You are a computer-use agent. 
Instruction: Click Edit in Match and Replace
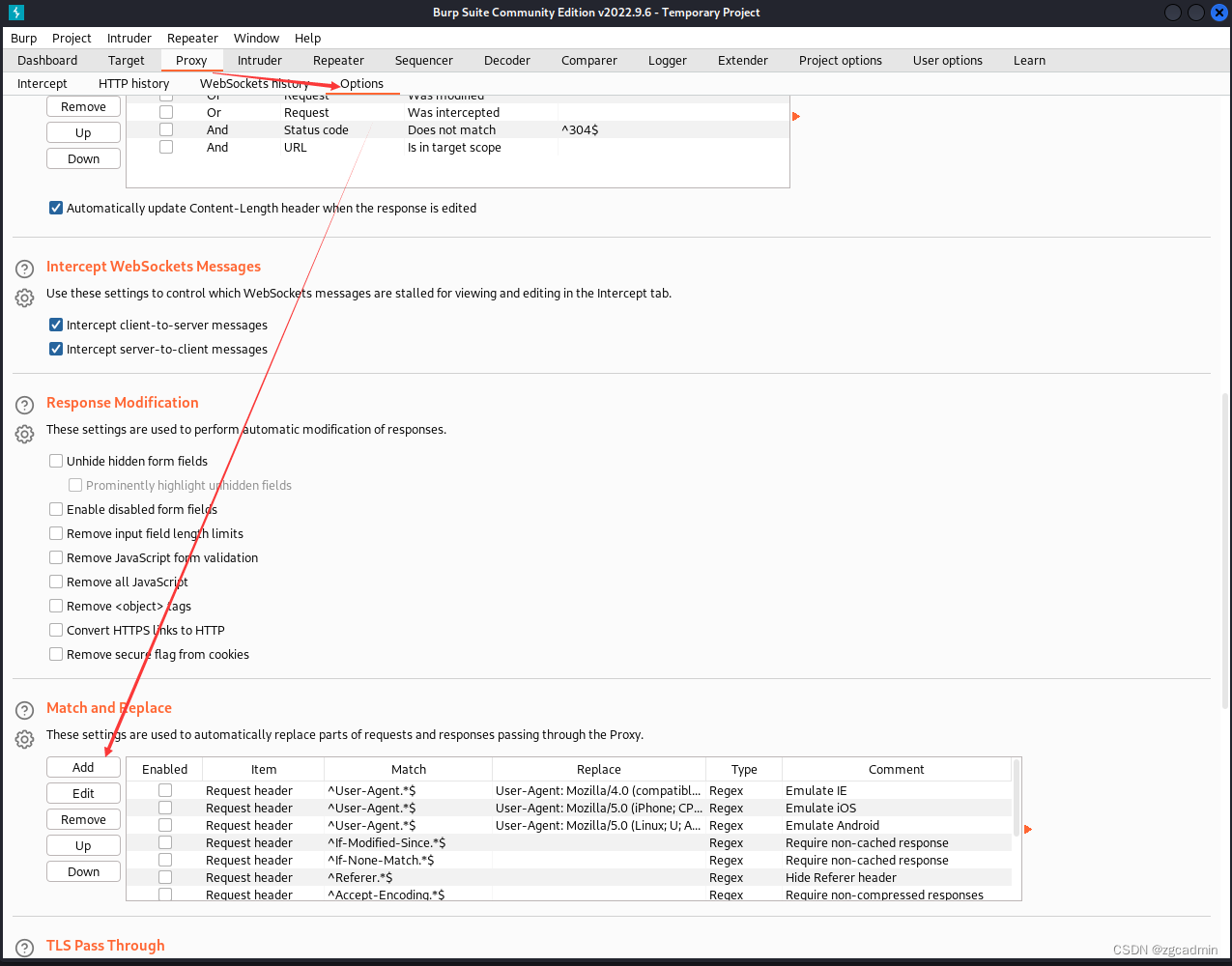[83, 793]
